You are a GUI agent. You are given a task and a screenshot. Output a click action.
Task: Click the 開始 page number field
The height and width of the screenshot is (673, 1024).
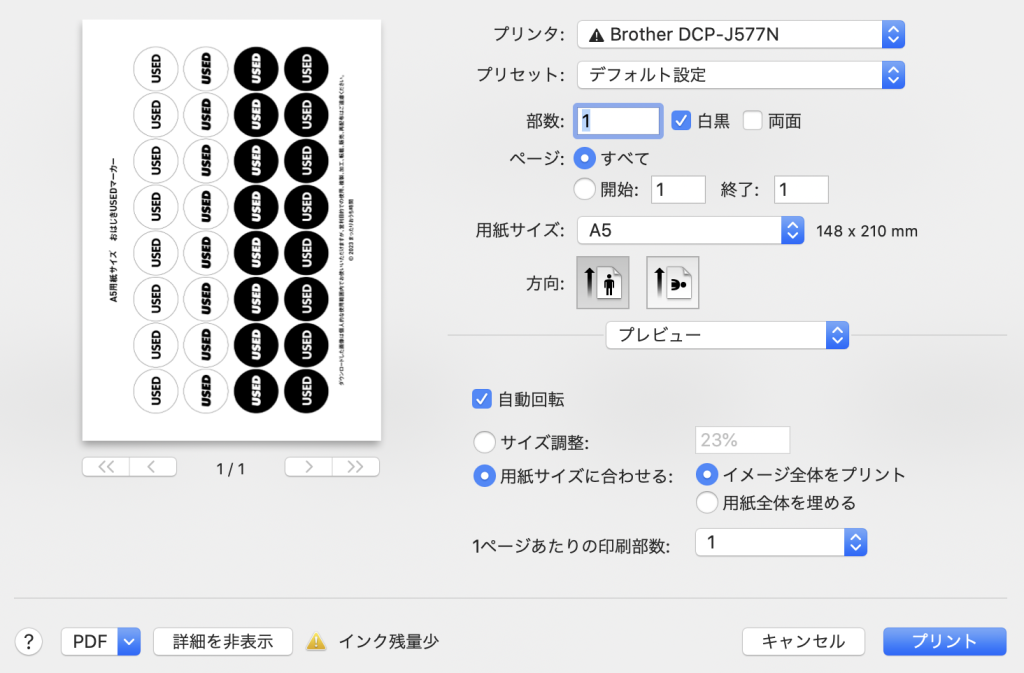[x=678, y=189]
